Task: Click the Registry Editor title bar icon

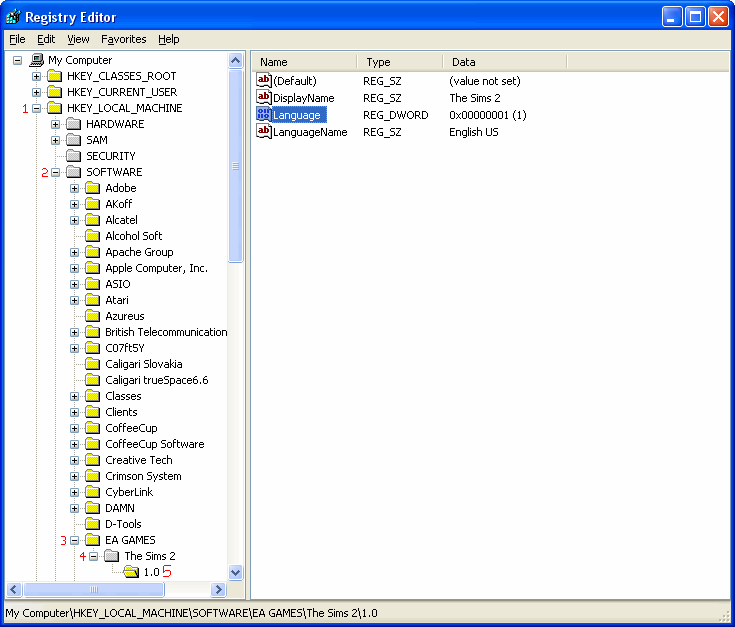Action: pyautogui.click(x=14, y=17)
